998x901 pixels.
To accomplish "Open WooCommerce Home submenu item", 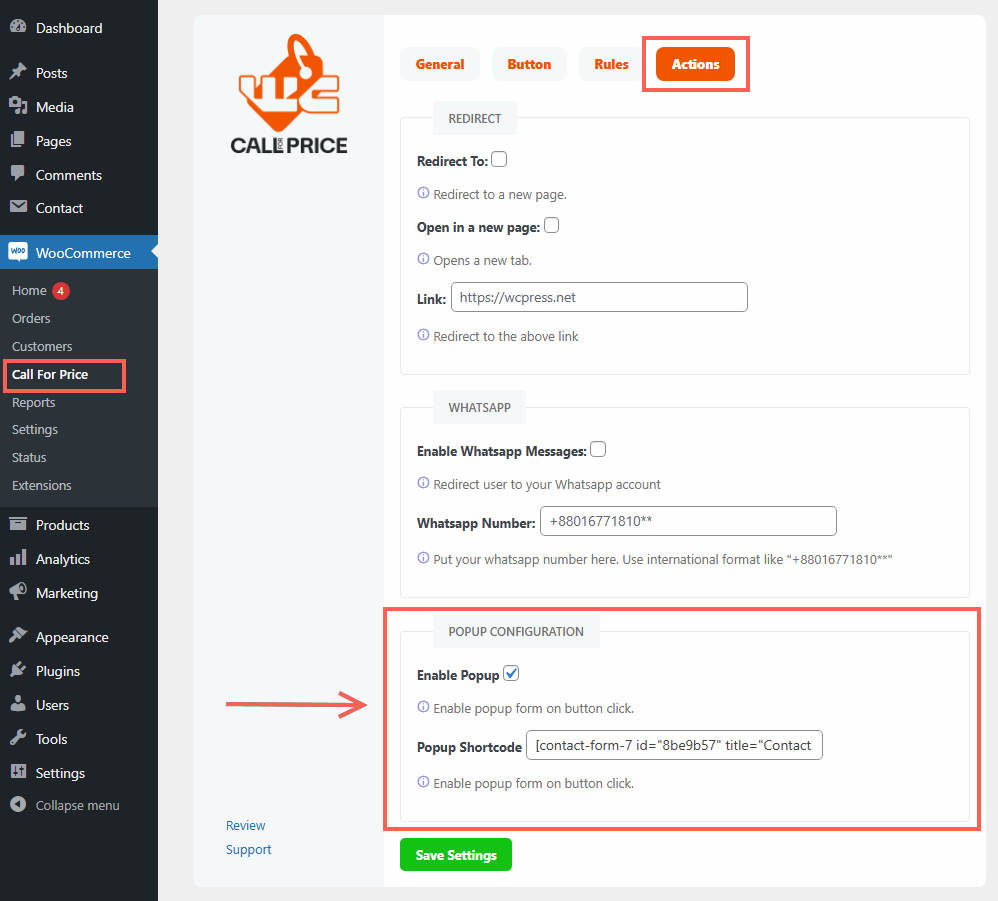I will 29,291.
